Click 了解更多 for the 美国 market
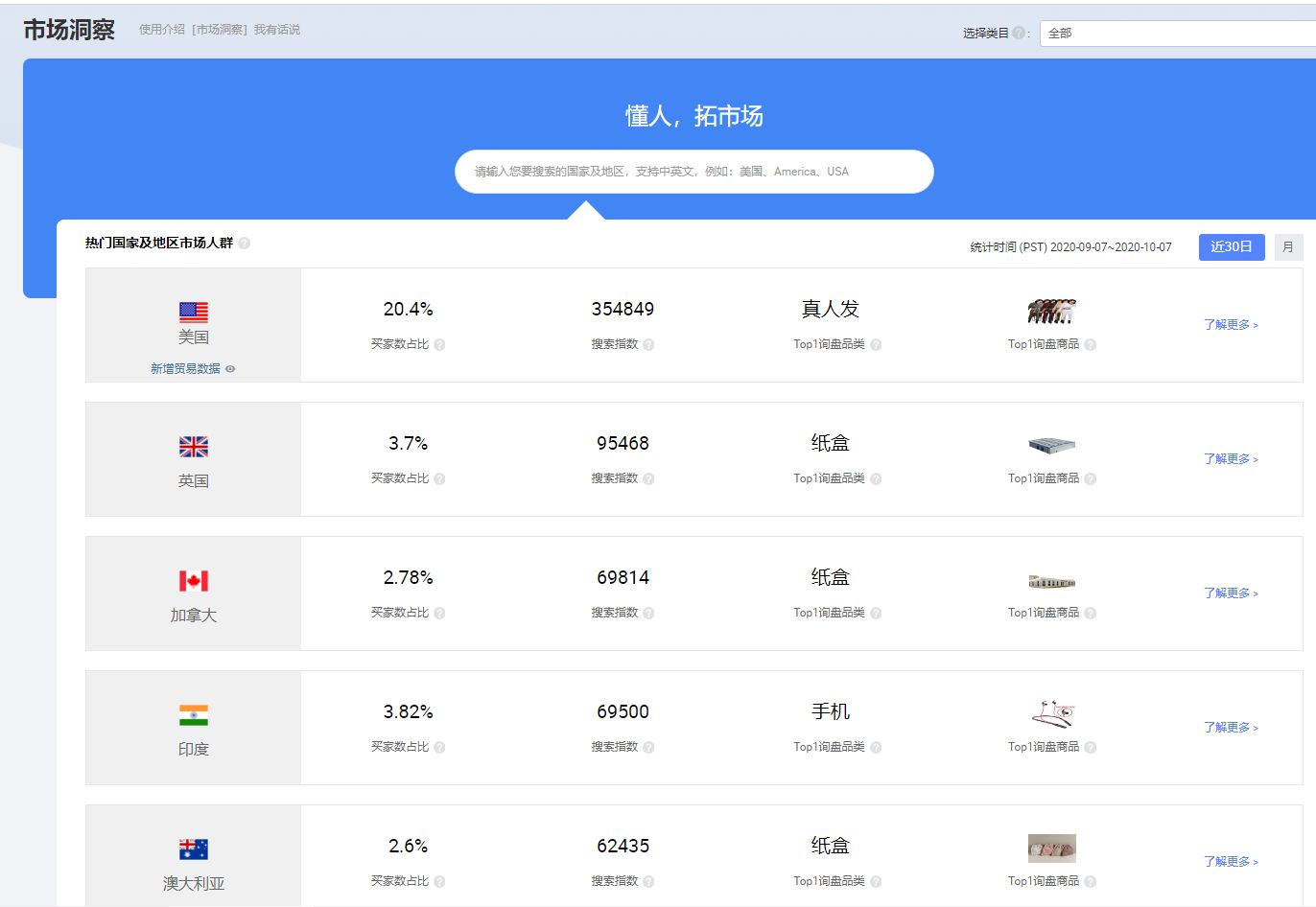This screenshot has height=907, width=1316. [1230, 325]
